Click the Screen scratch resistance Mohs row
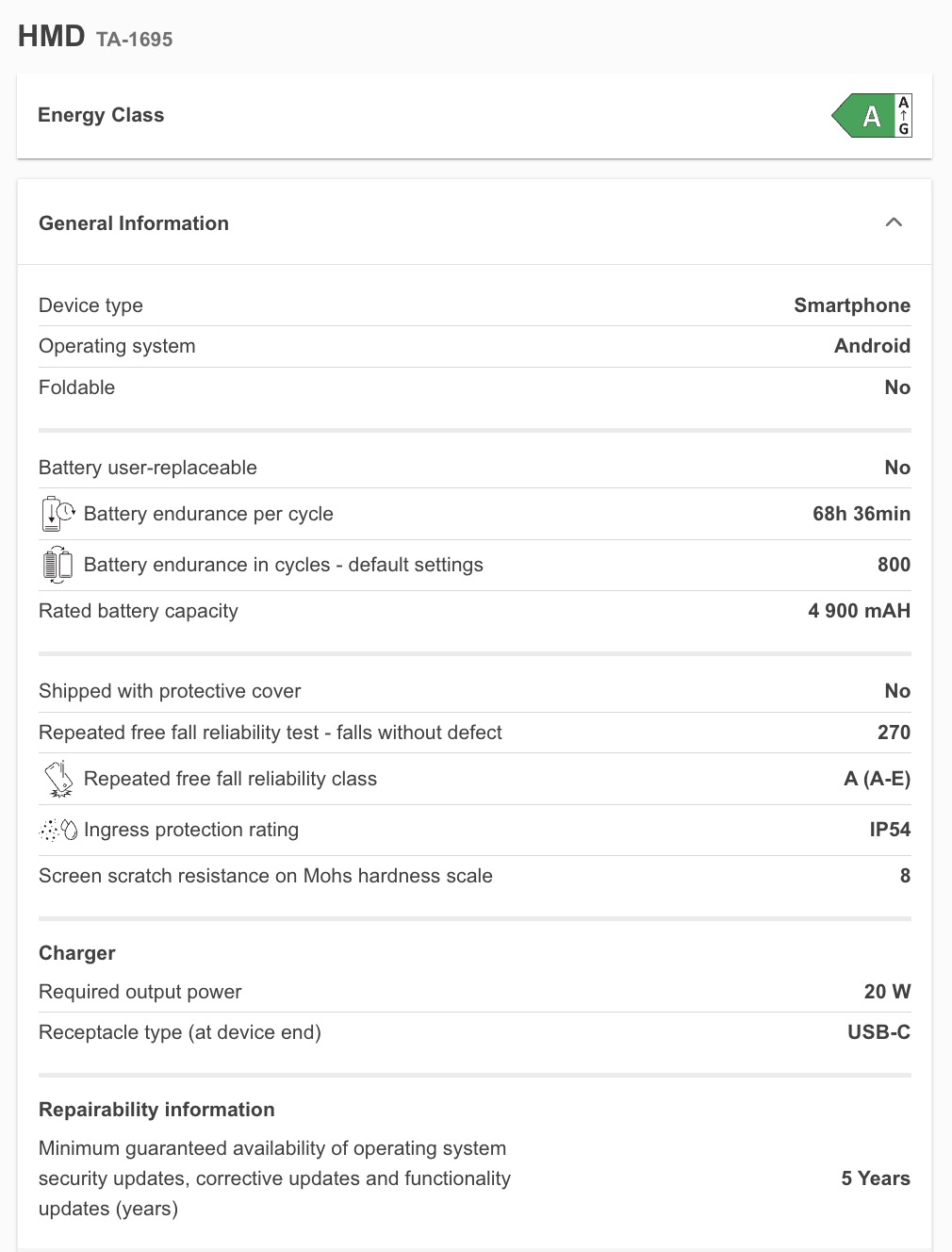The image size is (952, 1252). (266, 876)
